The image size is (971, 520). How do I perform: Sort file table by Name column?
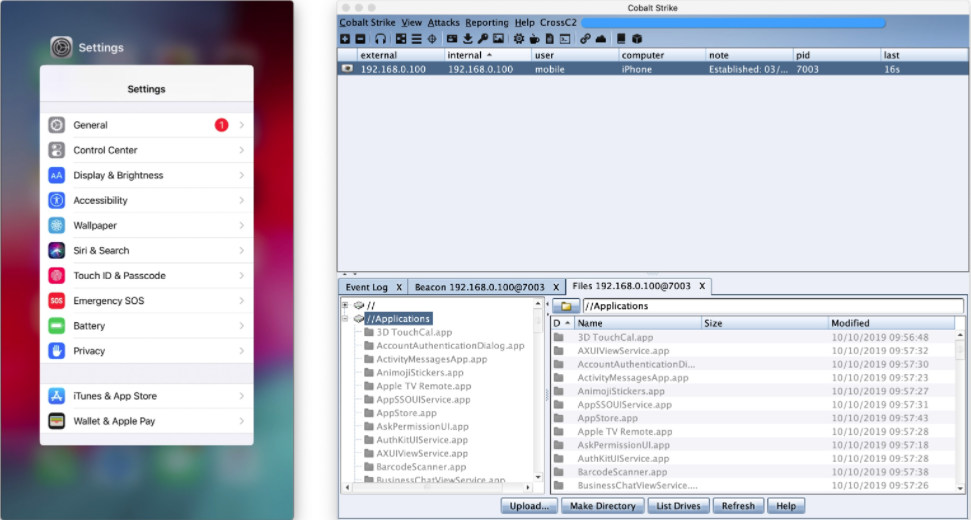[638, 323]
